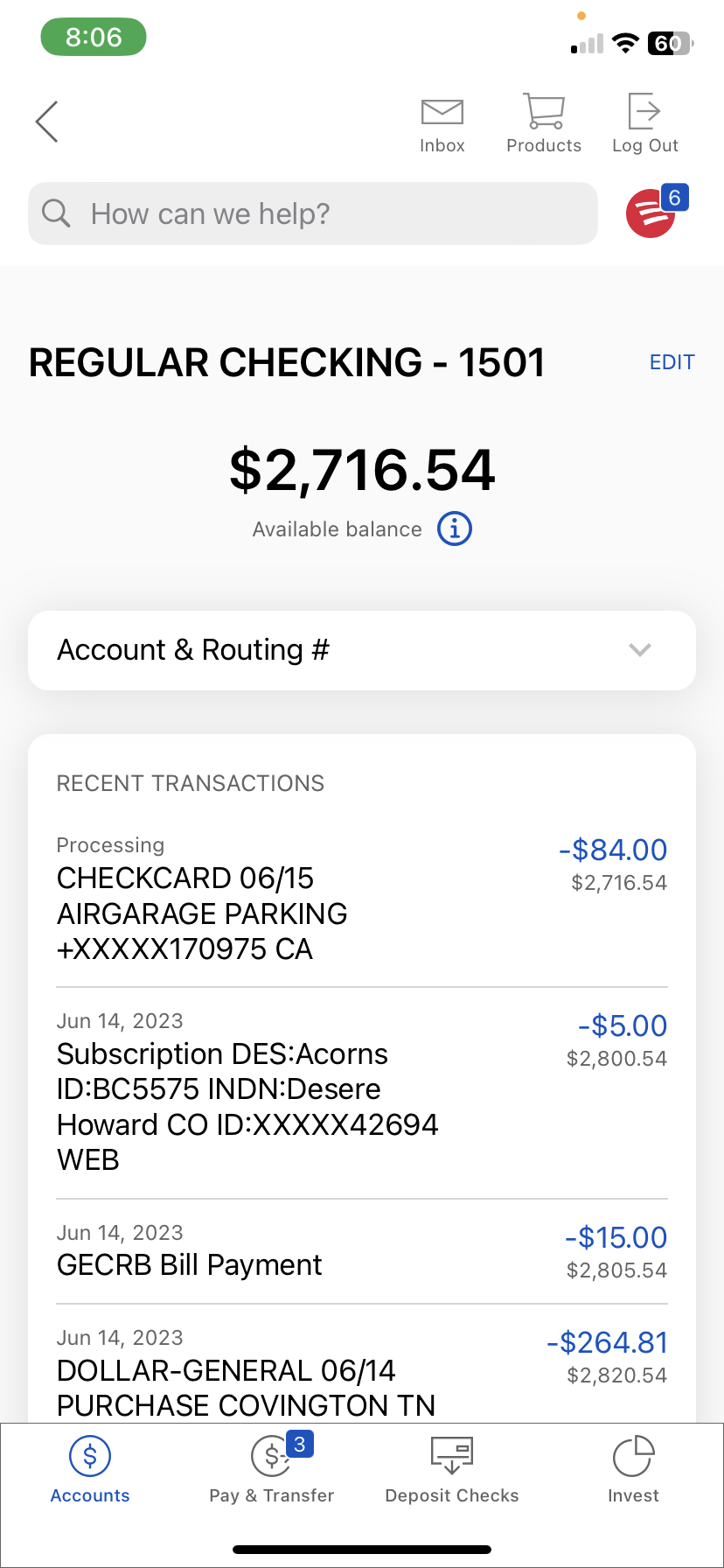The width and height of the screenshot is (724, 1568).
Task: Open the red flag notifications icon
Action: pyautogui.click(x=651, y=213)
